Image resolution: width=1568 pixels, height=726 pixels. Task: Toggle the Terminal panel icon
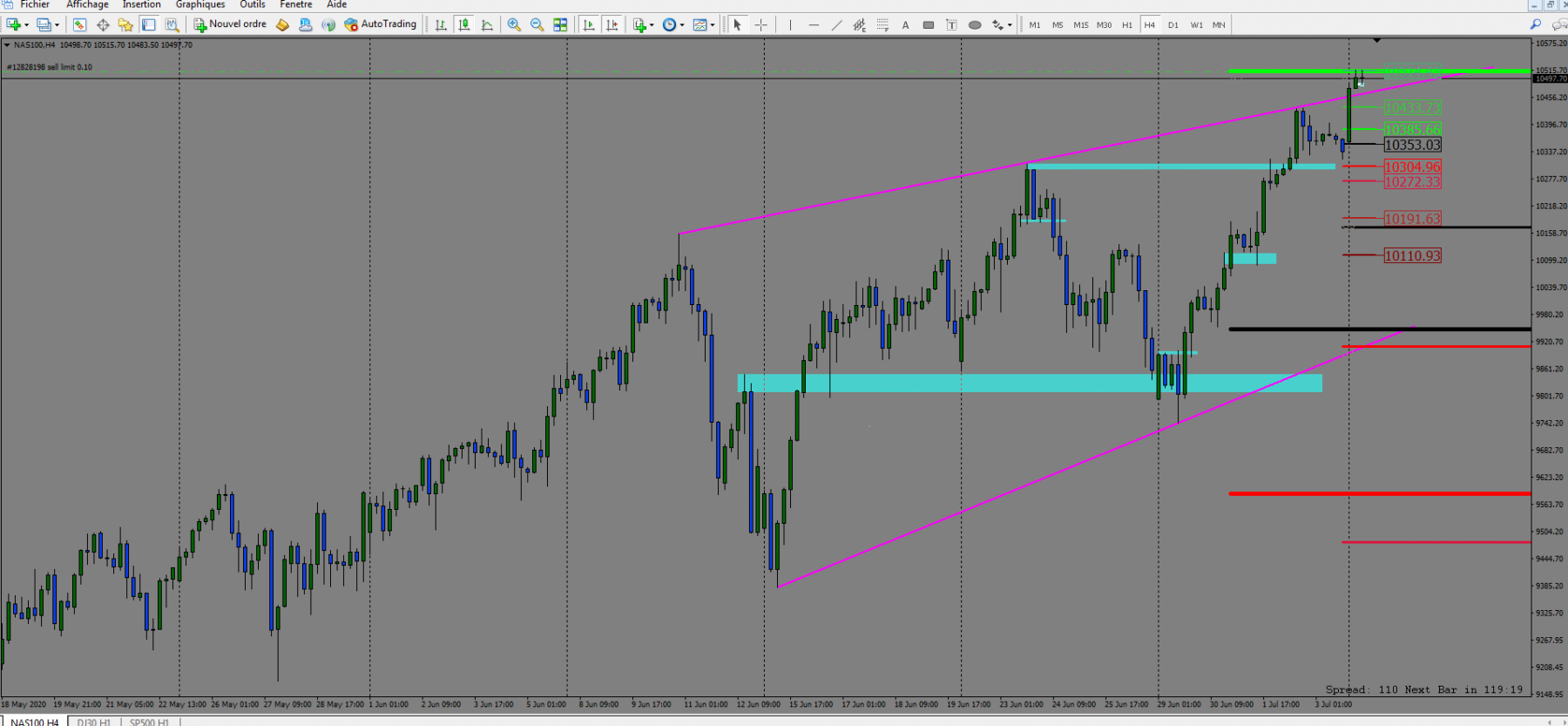pyautogui.click(x=149, y=24)
